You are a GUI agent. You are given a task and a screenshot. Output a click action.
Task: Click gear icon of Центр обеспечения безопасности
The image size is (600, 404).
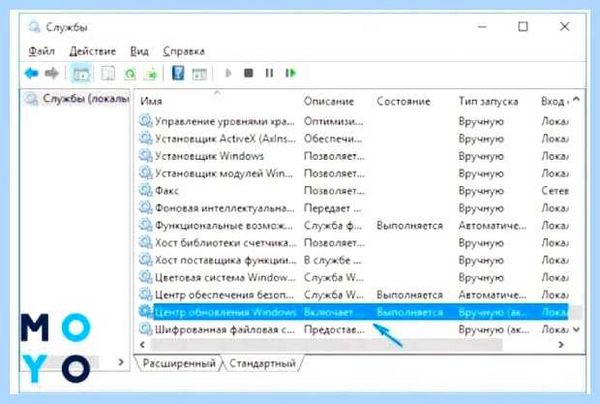pyautogui.click(x=145, y=294)
